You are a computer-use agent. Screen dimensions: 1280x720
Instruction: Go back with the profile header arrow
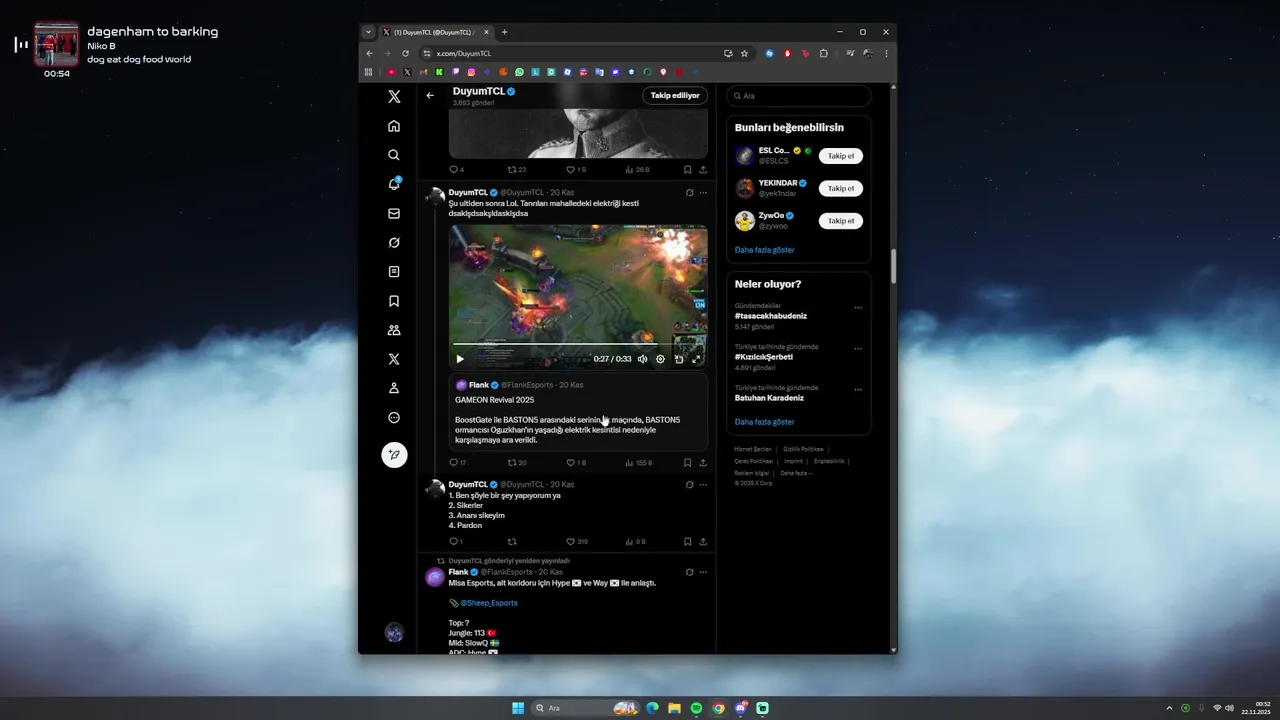click(x=430, y=96)
